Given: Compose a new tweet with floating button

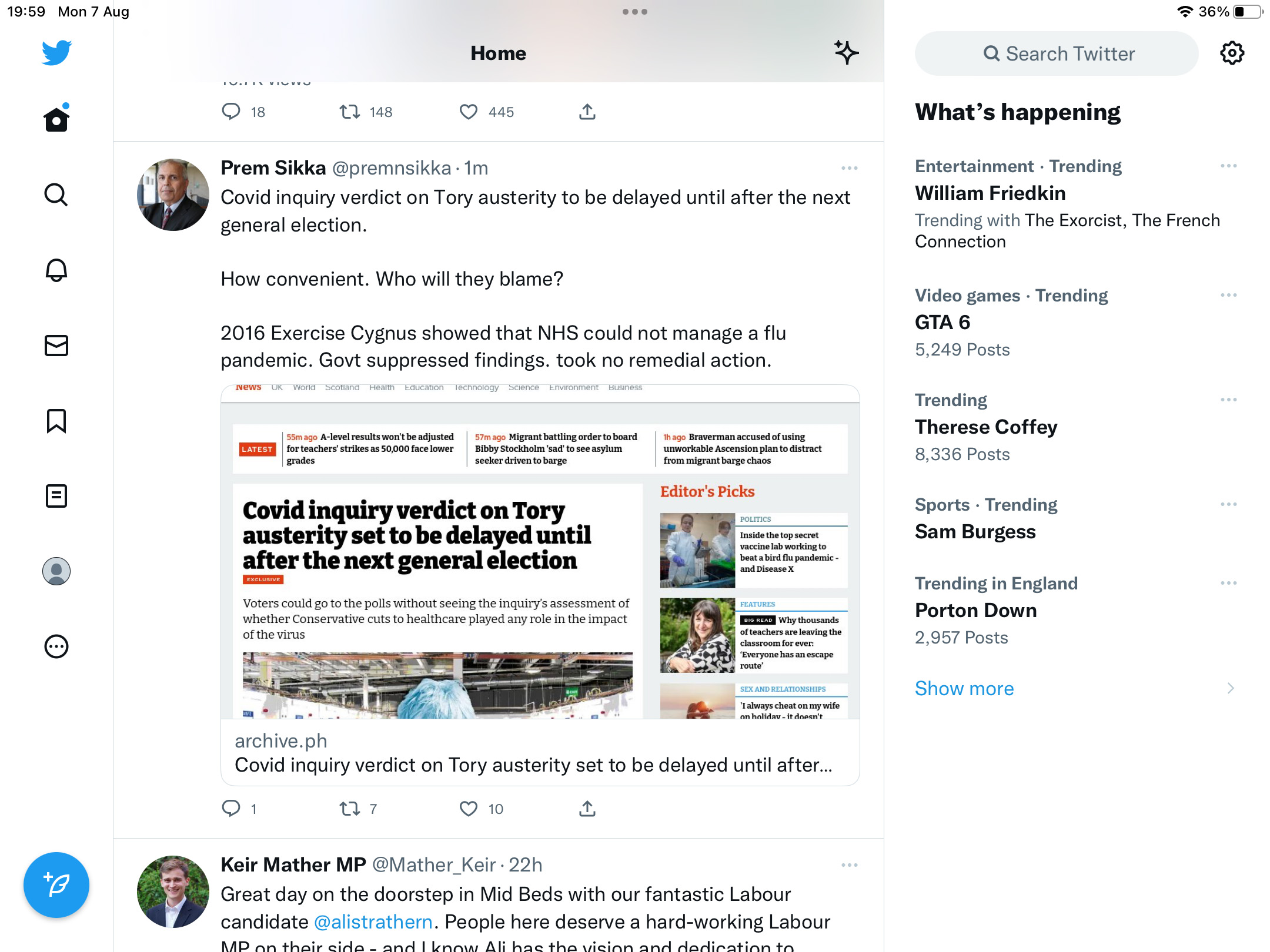Looking at the screenshot, I should [x=56, y=884].
